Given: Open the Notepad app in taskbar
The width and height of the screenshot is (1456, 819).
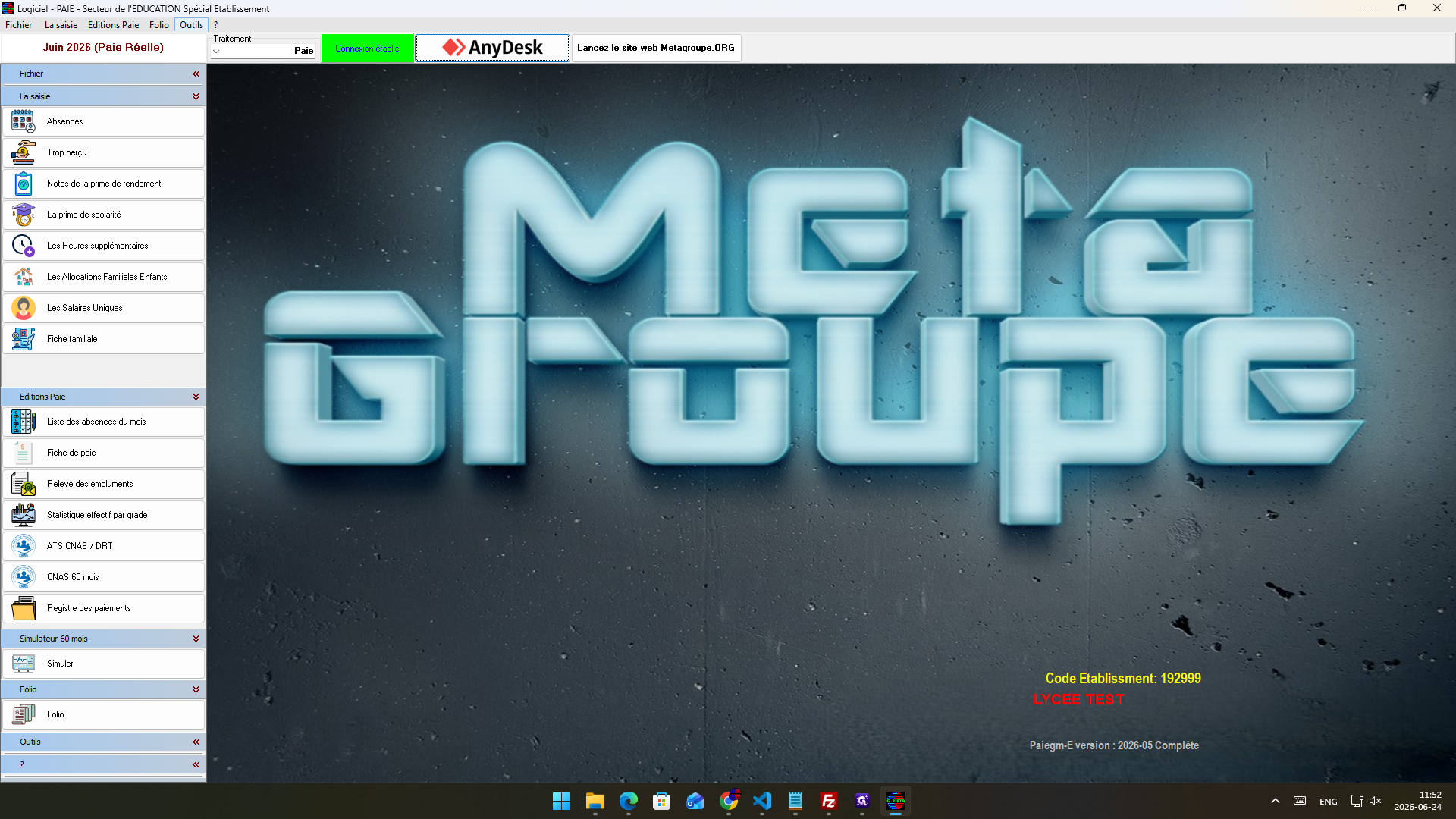Looking at the screenshot, I should [x=795, y=801].
